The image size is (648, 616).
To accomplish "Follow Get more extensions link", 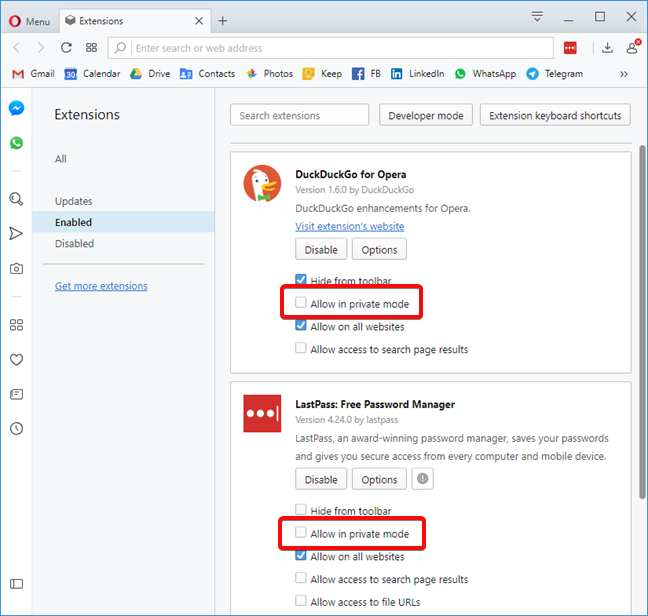I will pyautogui.click(x=101, y=286).
